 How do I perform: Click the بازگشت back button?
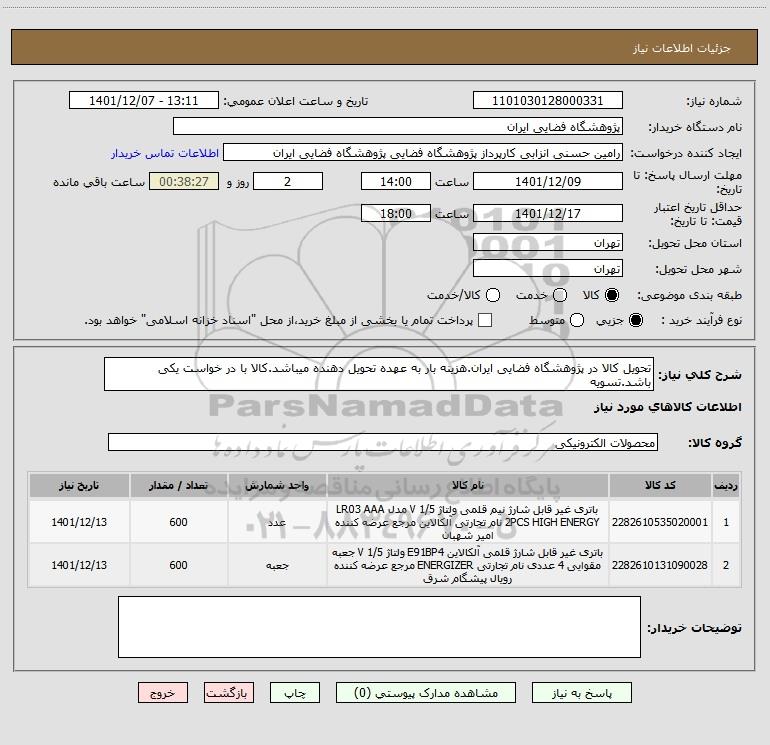[x=229, y=693]
